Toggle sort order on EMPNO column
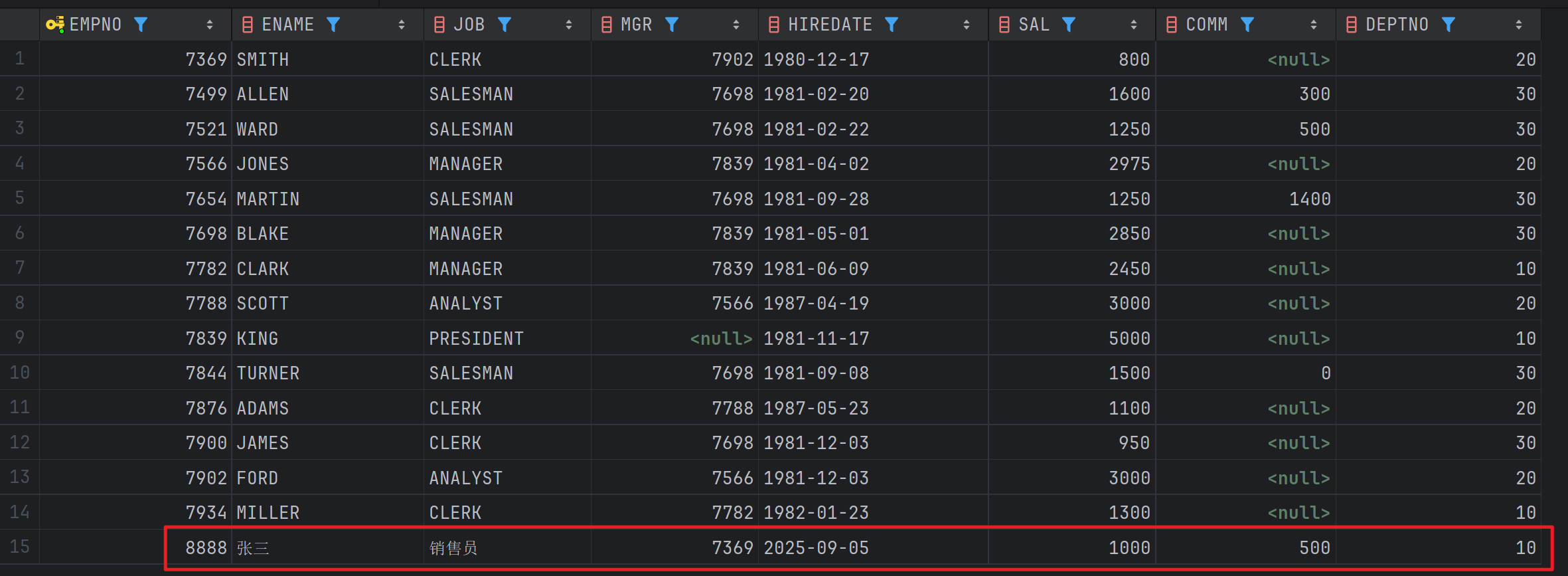1568x576 pixels. click(x=210, y=25)
